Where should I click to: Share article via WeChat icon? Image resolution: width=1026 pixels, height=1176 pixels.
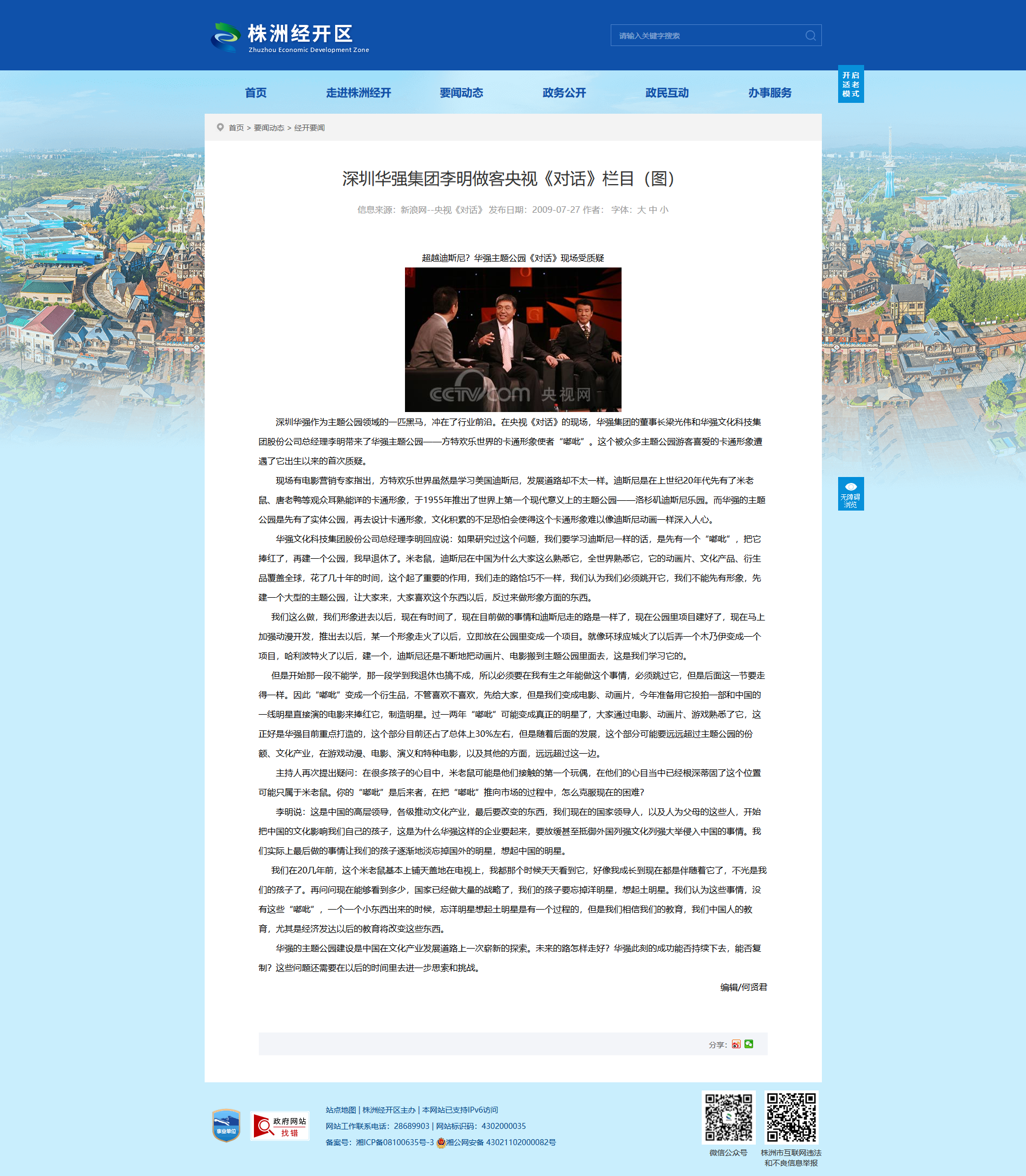click(x=749, y=1044)
